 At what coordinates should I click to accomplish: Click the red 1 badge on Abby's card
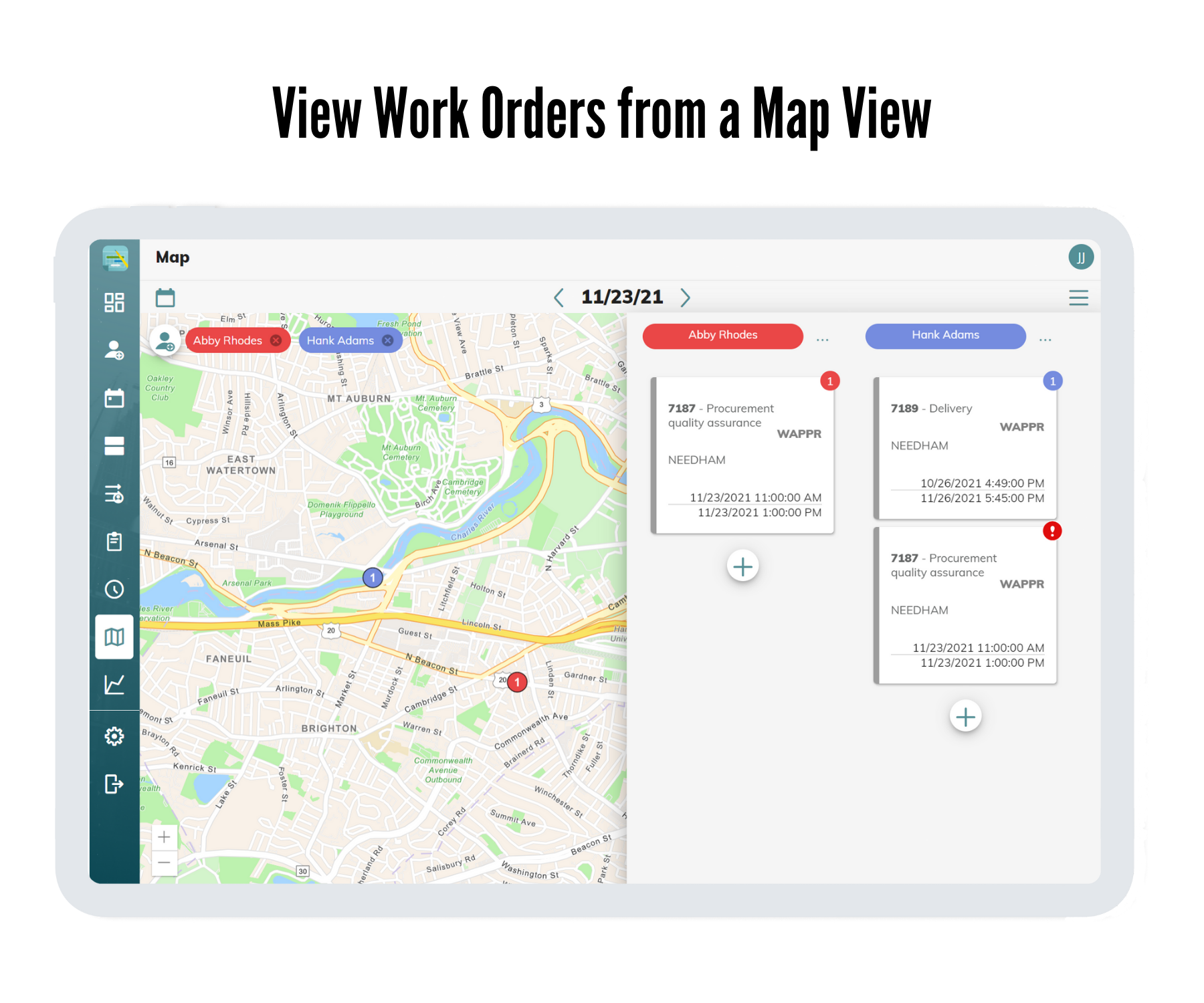point(830,381)
